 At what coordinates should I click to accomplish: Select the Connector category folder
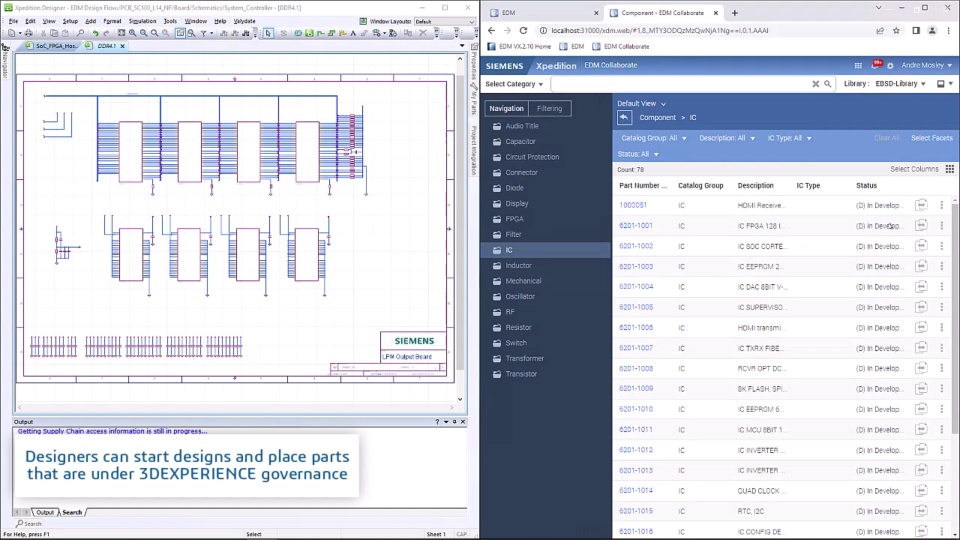point(521,173)
